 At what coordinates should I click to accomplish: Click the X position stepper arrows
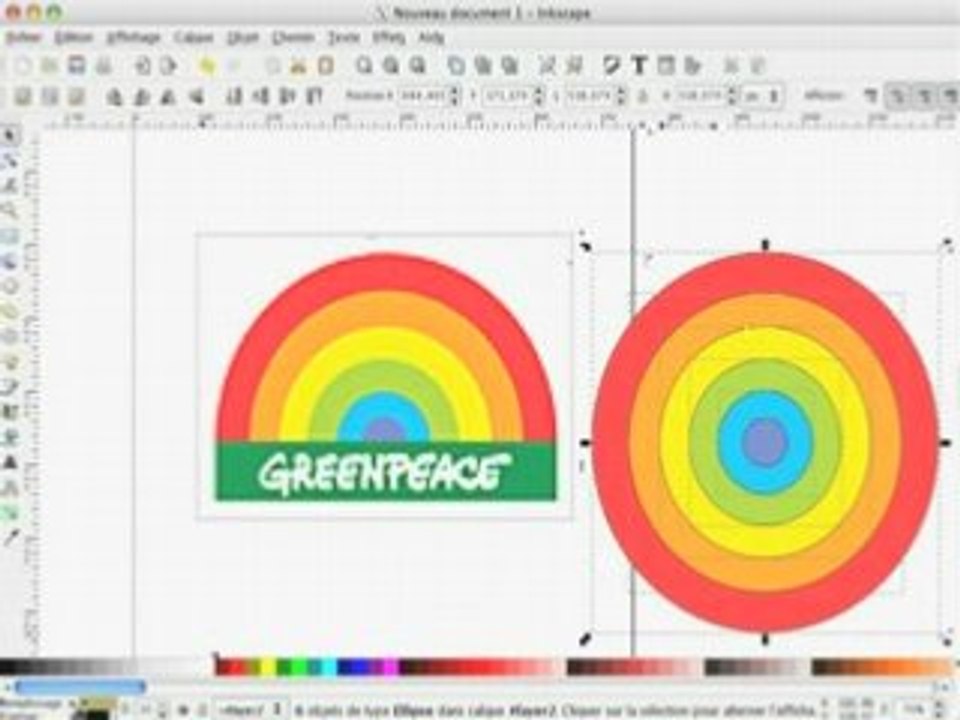point(455,96)
